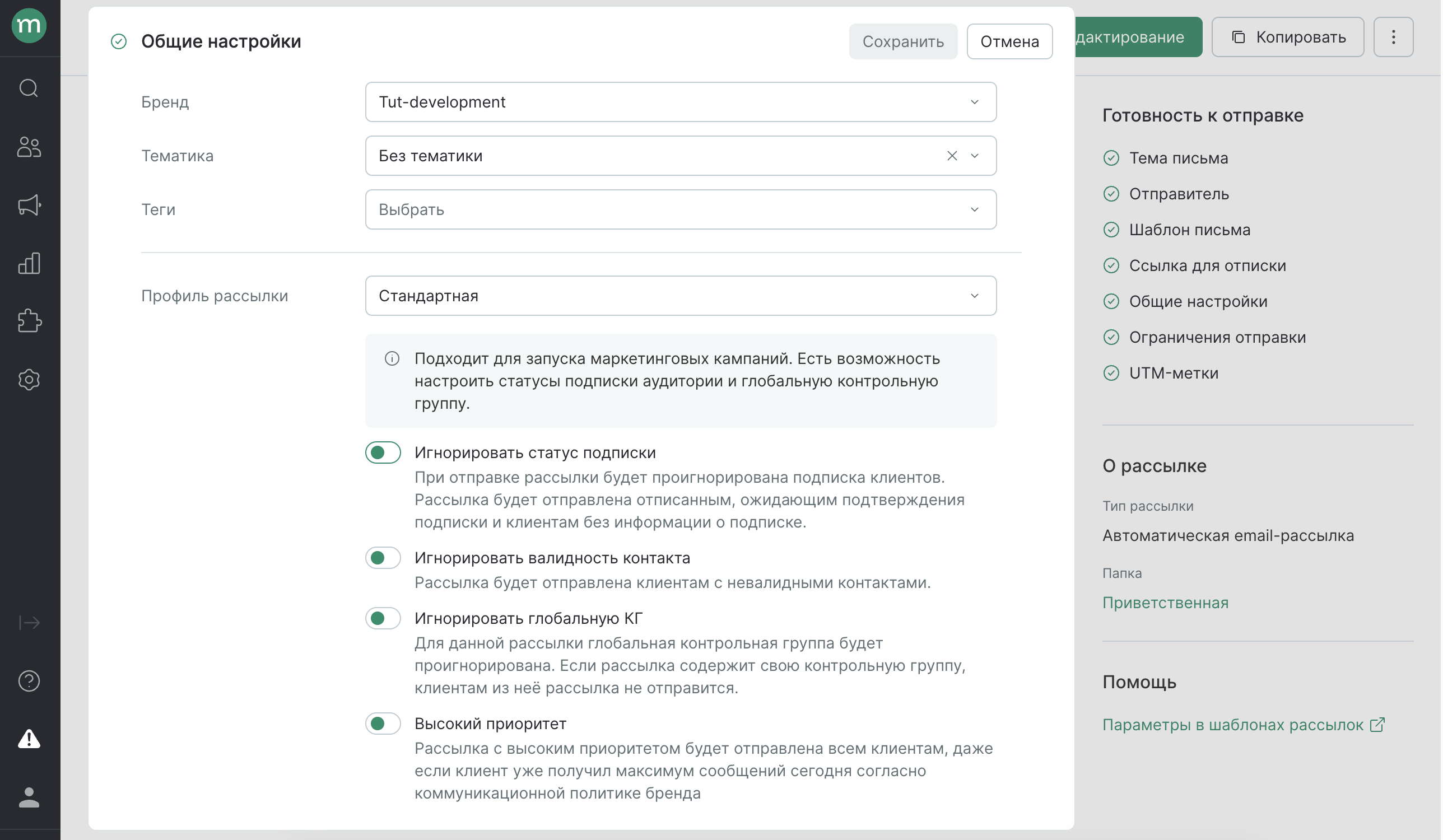Click check icon next to Отправитель

click(x=1111, y=194)
